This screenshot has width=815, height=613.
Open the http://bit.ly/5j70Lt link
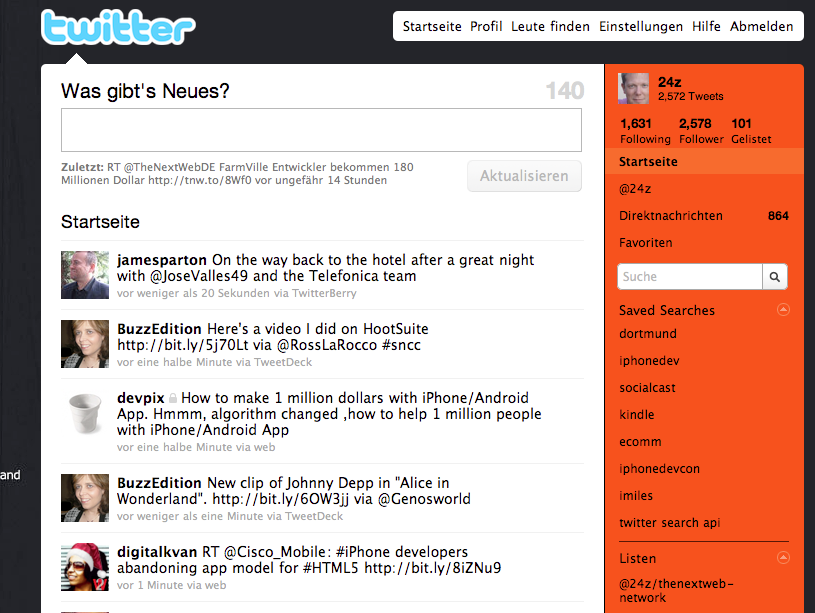coord(182,345)
